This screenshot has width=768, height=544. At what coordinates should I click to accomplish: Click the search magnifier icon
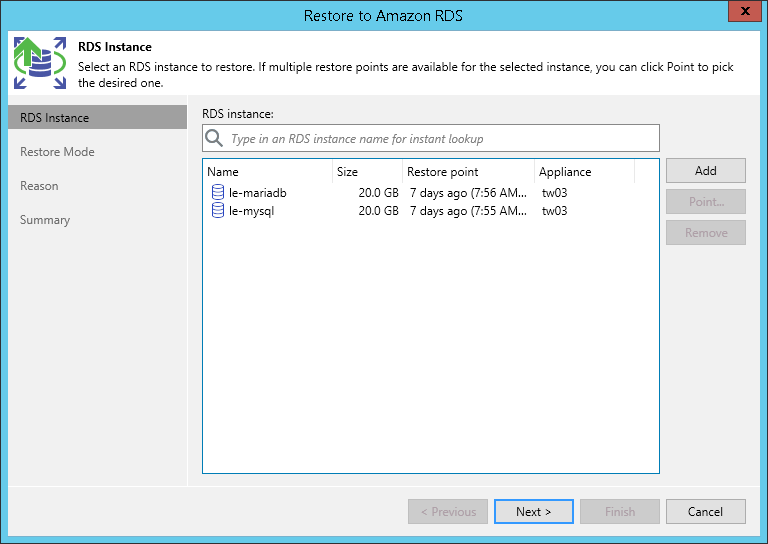[214, 138]
